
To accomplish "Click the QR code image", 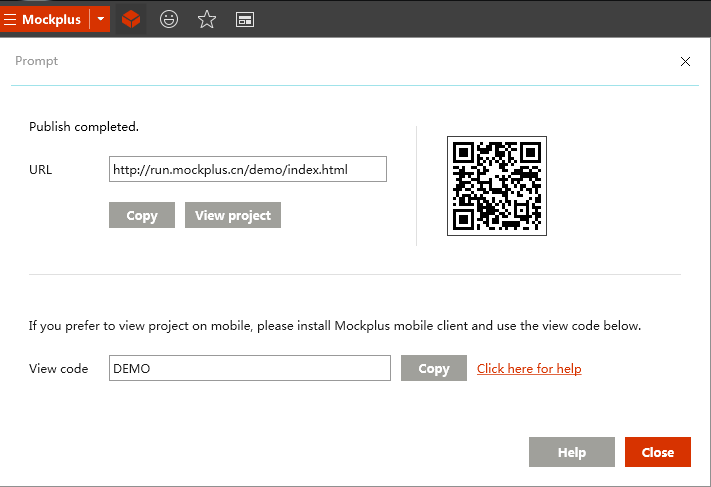I will pyautogui.click(x=497, y=186).
